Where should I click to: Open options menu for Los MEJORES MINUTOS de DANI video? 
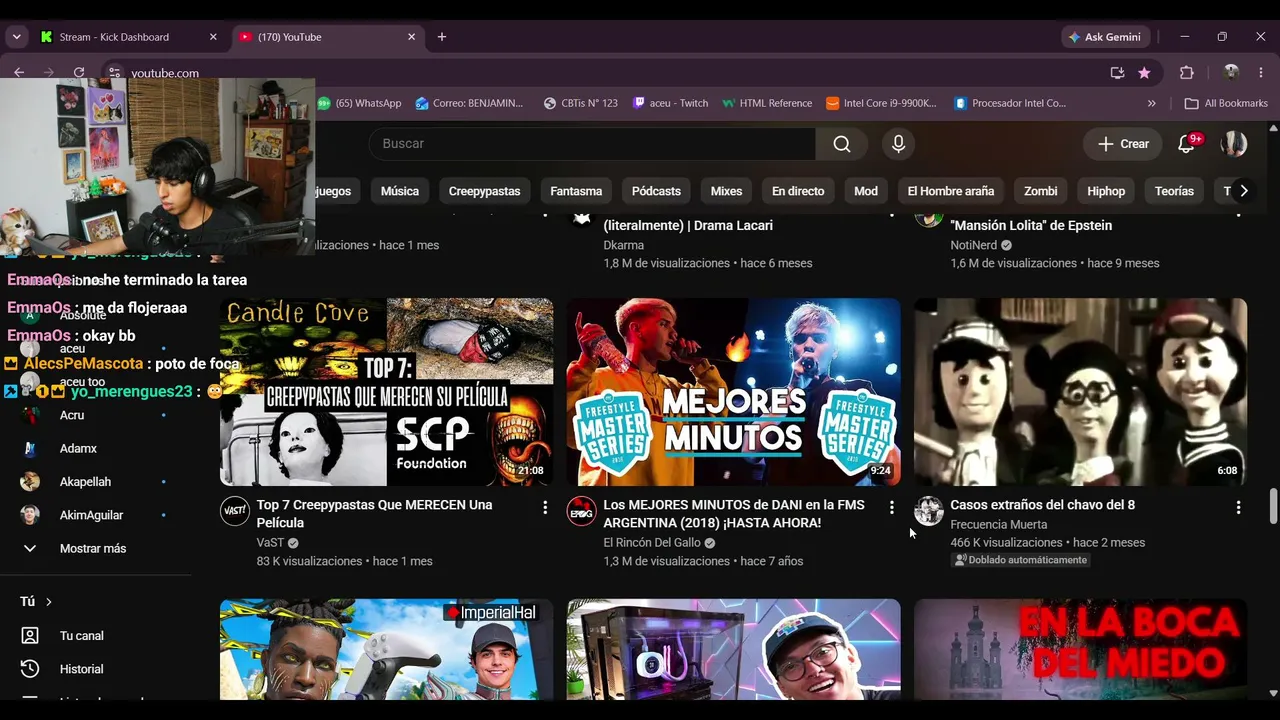pos(892,508)
